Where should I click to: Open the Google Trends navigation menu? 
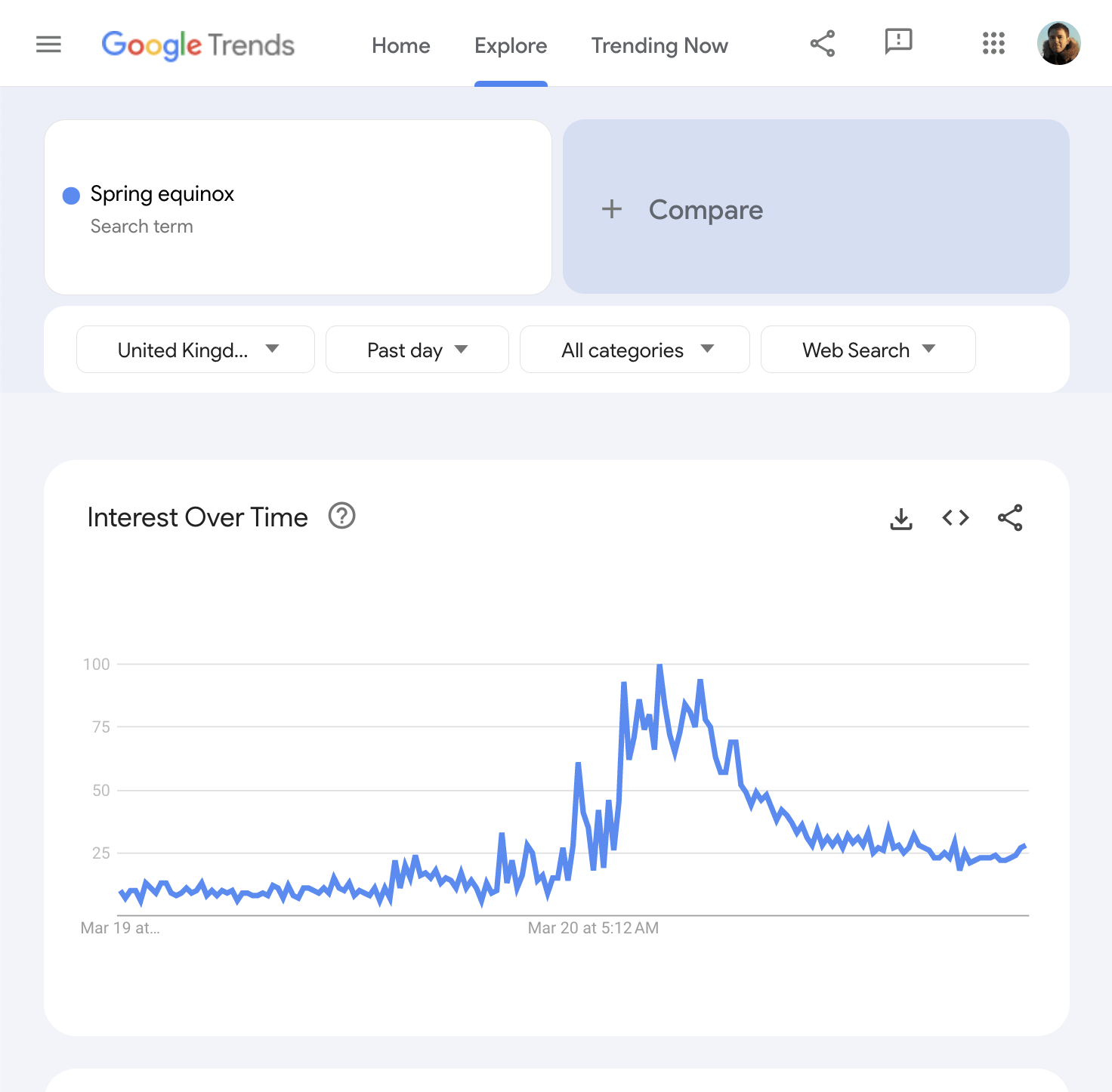[48, 44]
